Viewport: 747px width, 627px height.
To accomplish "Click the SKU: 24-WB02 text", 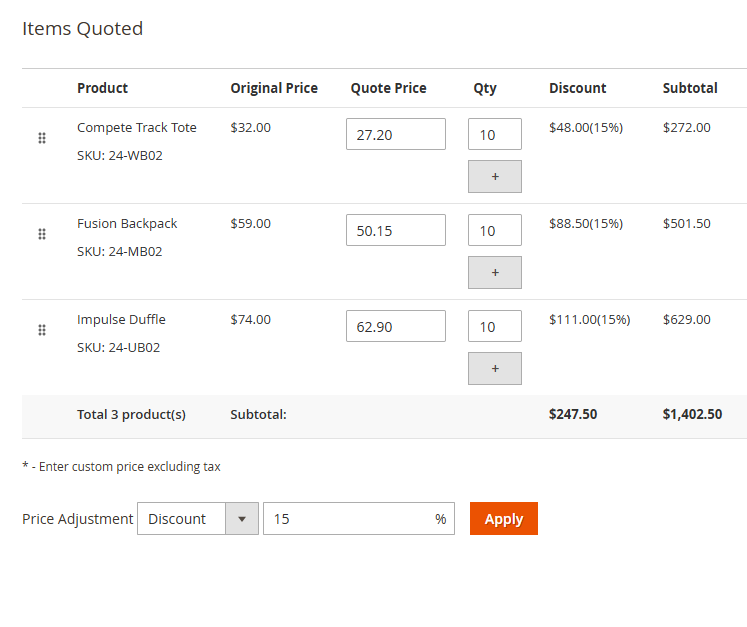I will tap(120, 156).
